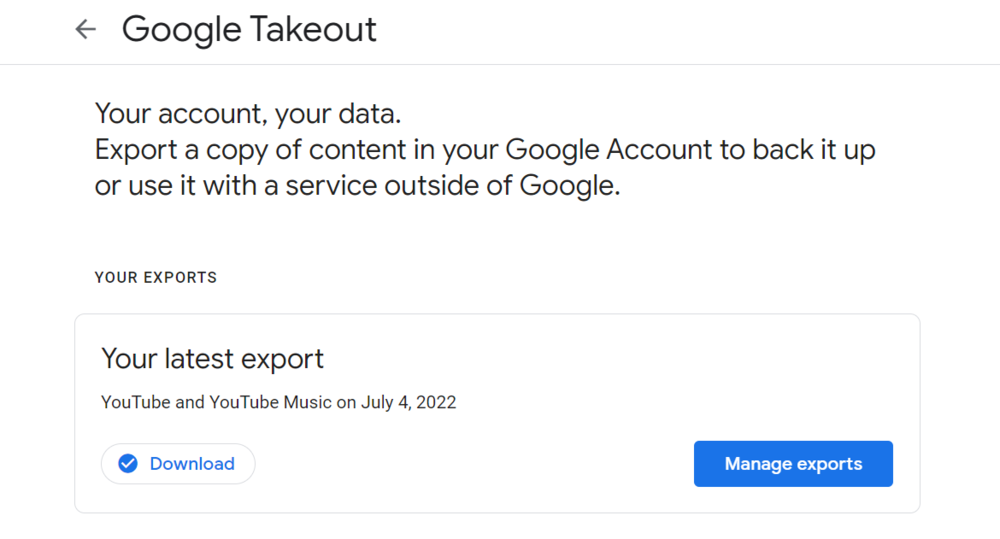Click the blue checkmark icon beside Download
Viewport: 1000px width, 539px height.
(128, 464)
